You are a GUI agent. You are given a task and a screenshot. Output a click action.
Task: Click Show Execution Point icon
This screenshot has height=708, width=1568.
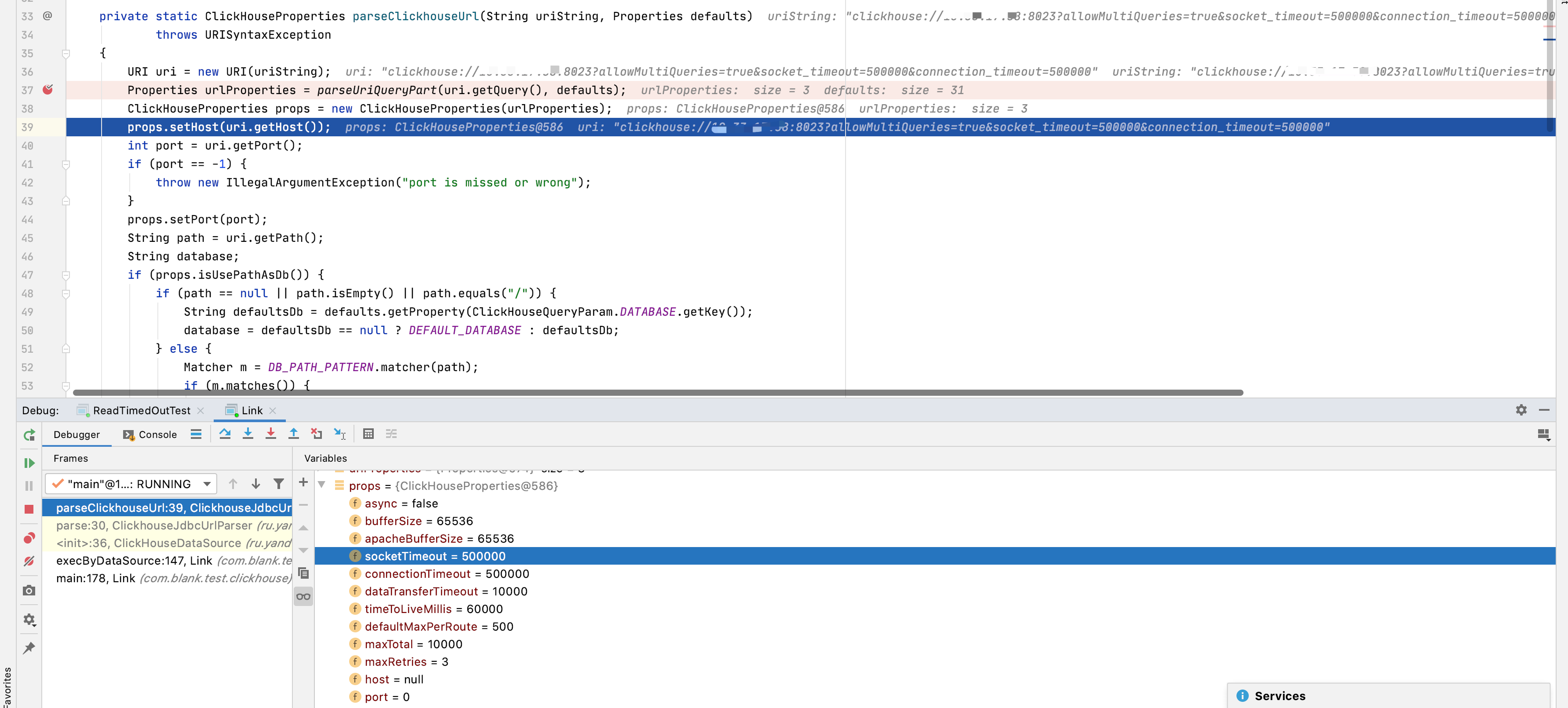click(196, 434)
